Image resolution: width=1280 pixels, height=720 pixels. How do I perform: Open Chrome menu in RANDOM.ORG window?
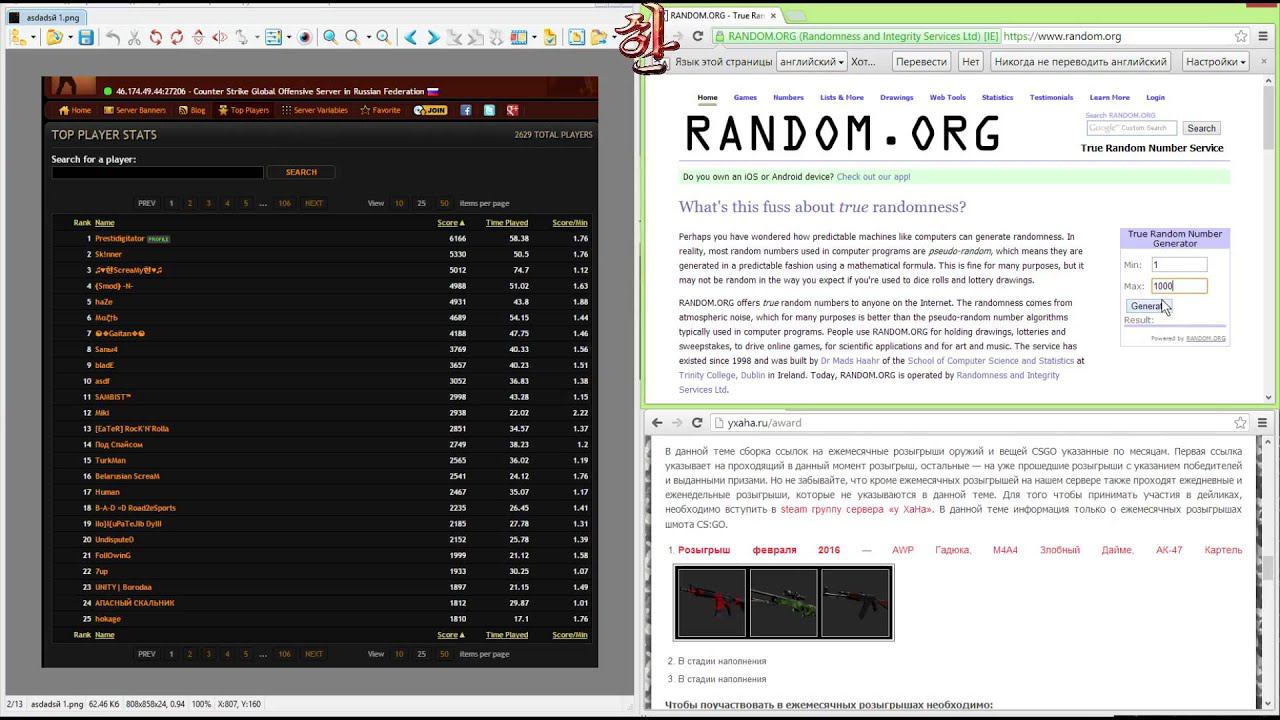(1263, 36)
